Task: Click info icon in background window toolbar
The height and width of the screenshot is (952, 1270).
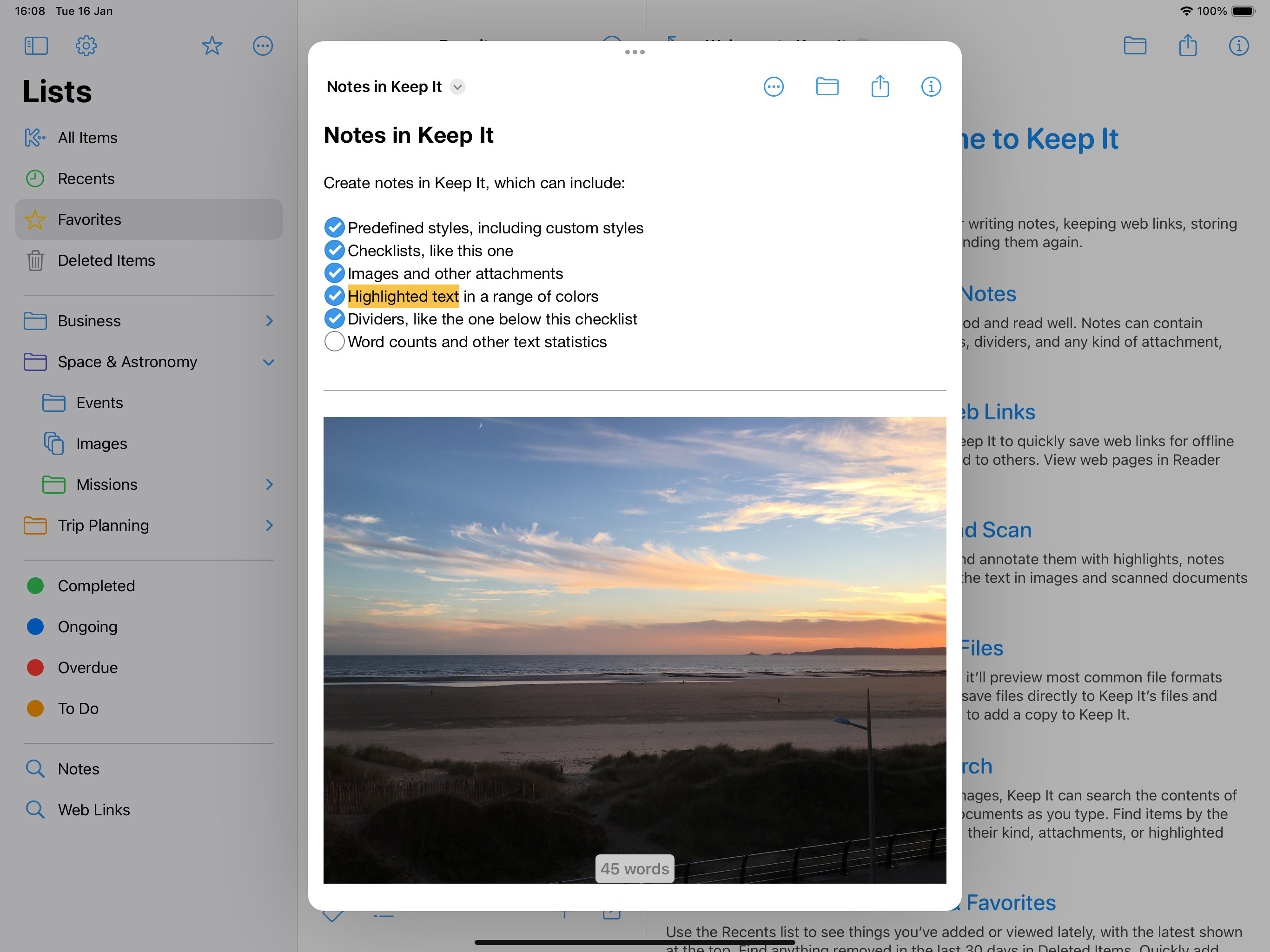Action: (1238, 46)
